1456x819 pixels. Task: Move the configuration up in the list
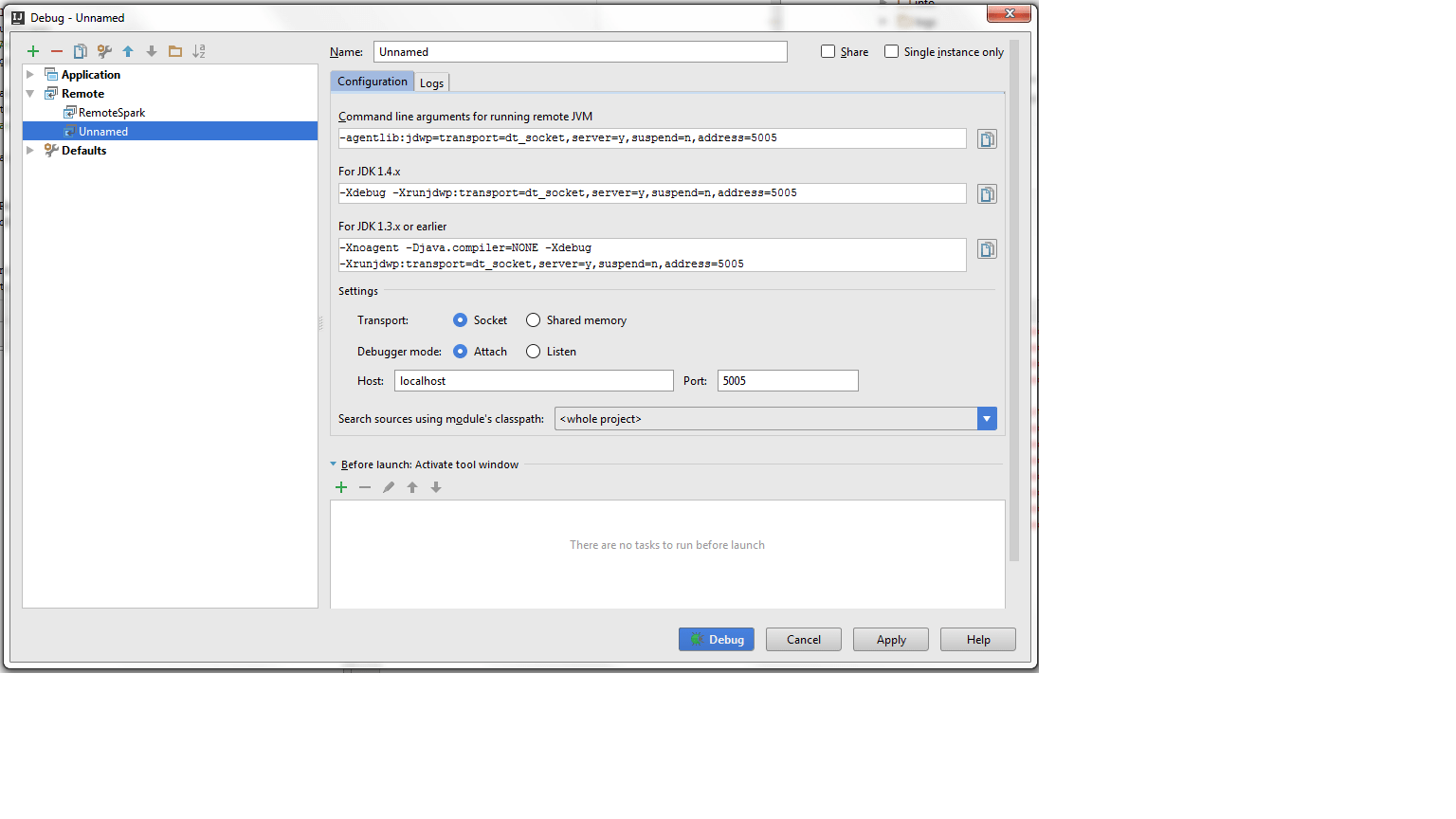coord(128,51)
